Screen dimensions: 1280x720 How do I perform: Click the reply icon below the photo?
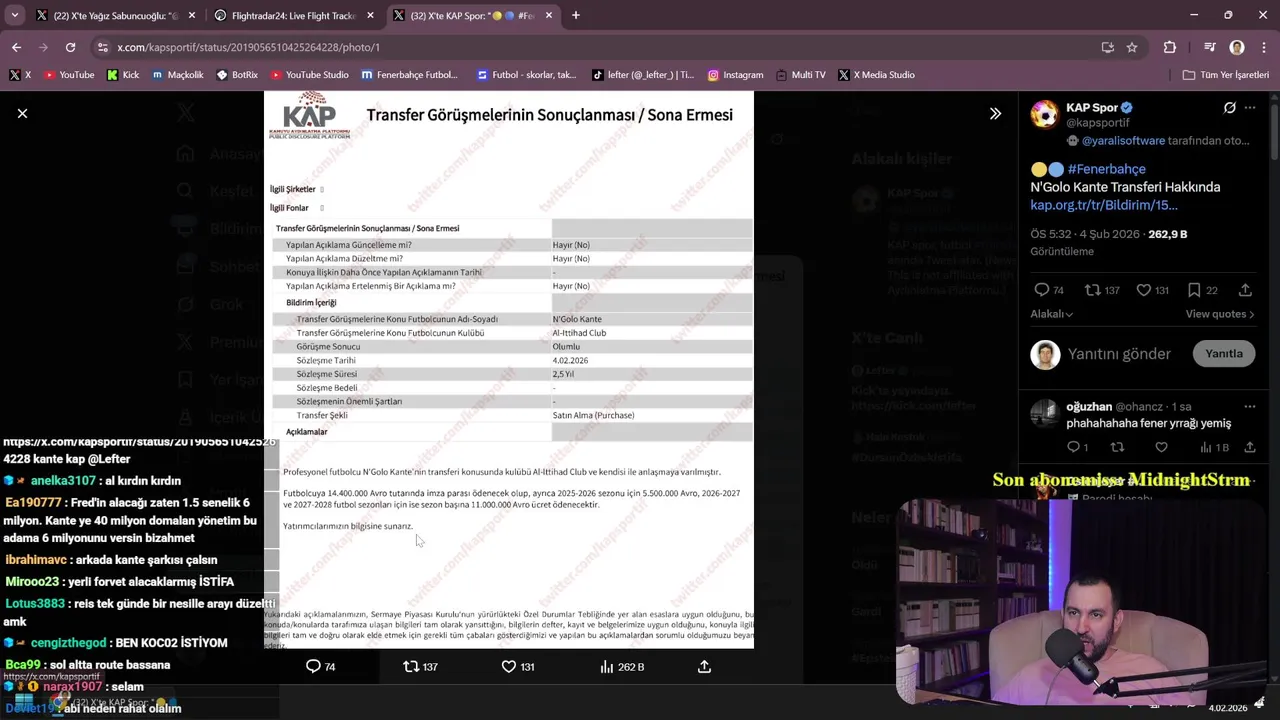coord(313,666)
